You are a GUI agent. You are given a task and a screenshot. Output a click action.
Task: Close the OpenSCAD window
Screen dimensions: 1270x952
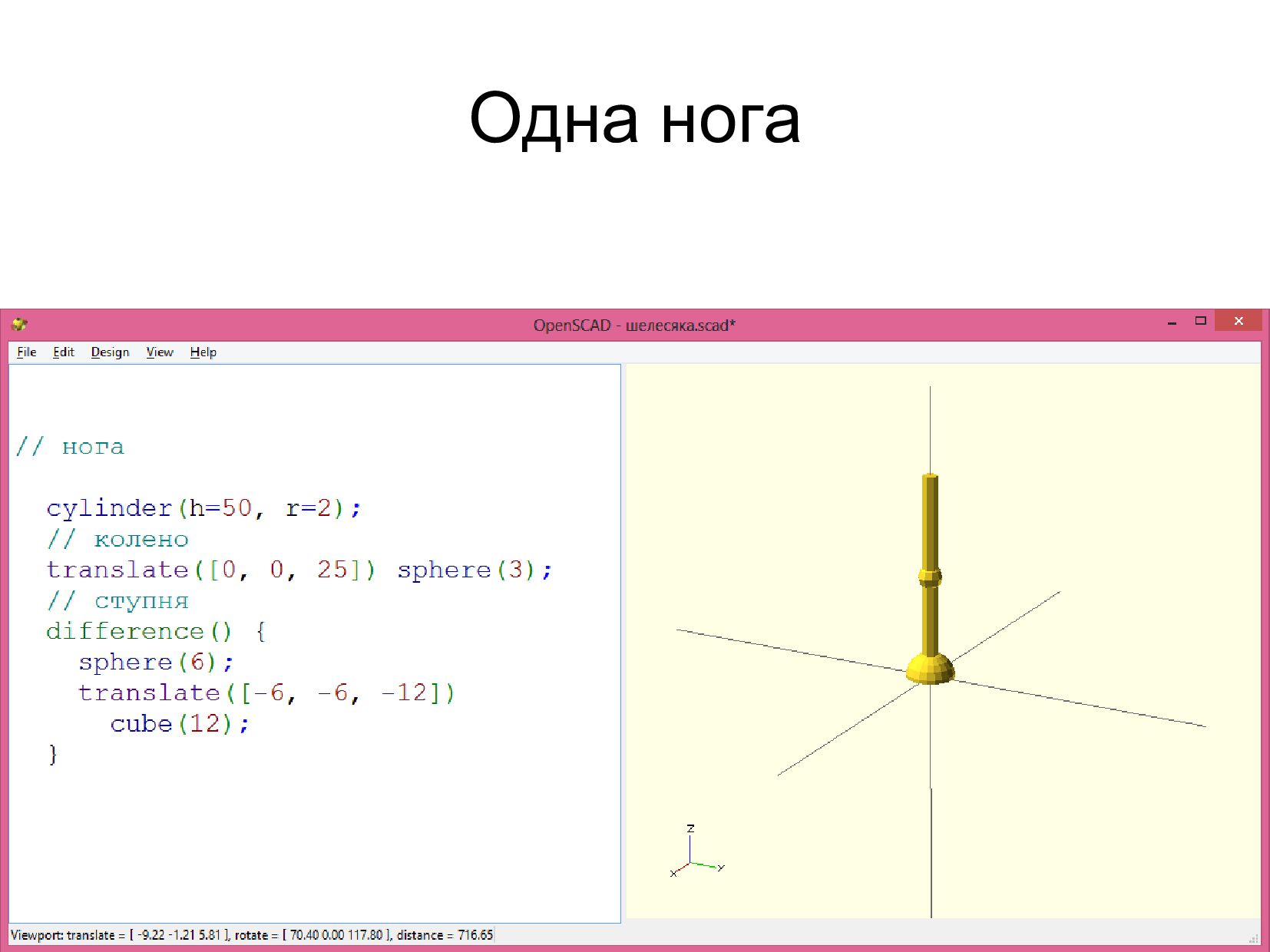[1239, 321]
